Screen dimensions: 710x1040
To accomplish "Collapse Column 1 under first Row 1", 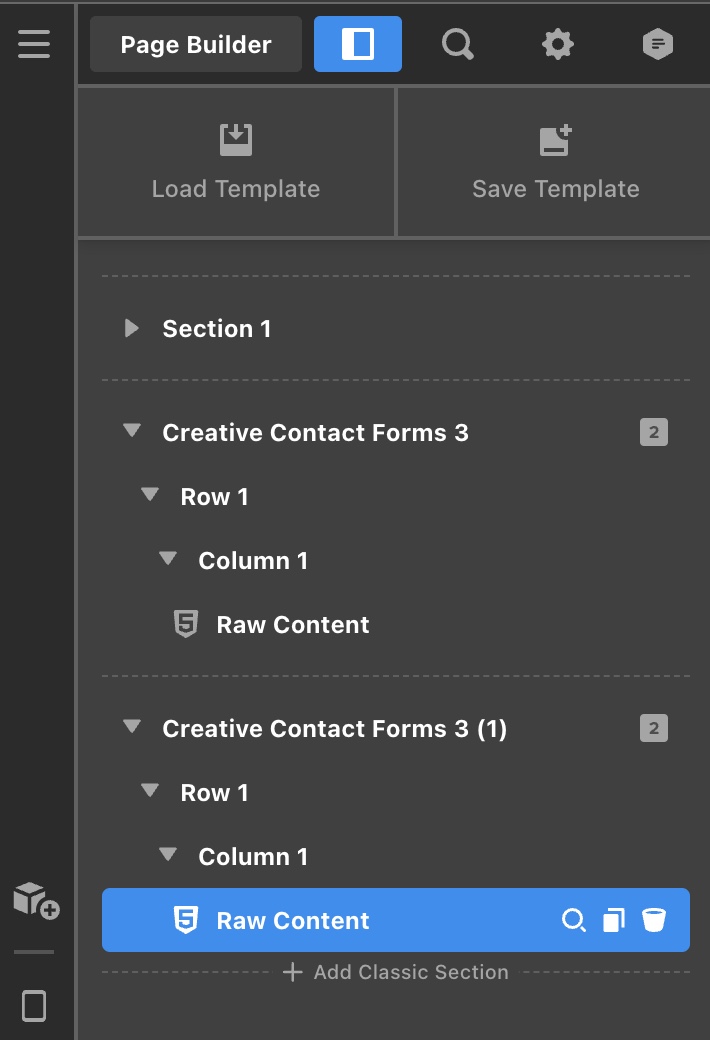I will coord(168,558).
